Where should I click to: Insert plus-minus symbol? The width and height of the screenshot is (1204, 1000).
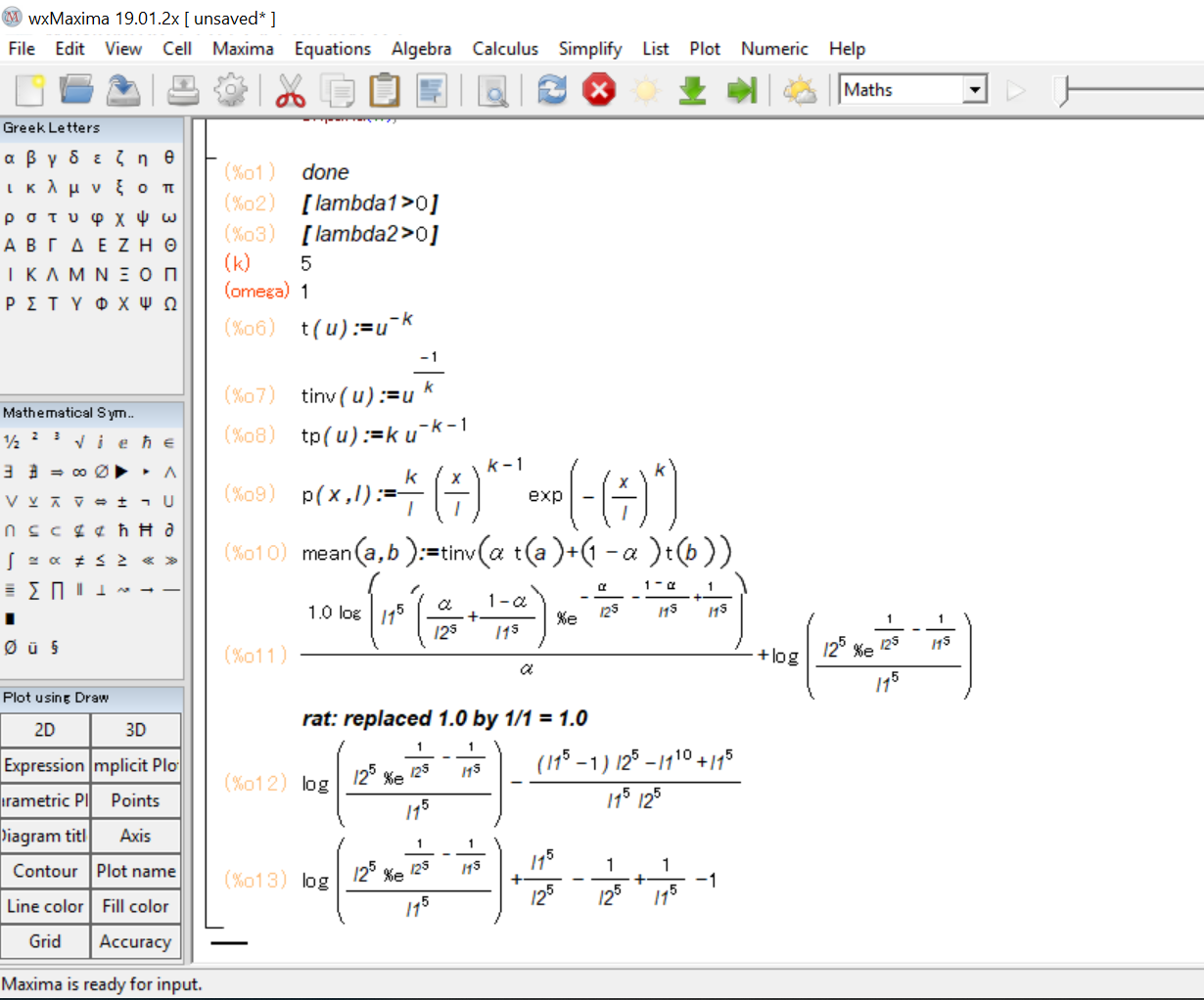pyautogui.click(x=122, y=501)
